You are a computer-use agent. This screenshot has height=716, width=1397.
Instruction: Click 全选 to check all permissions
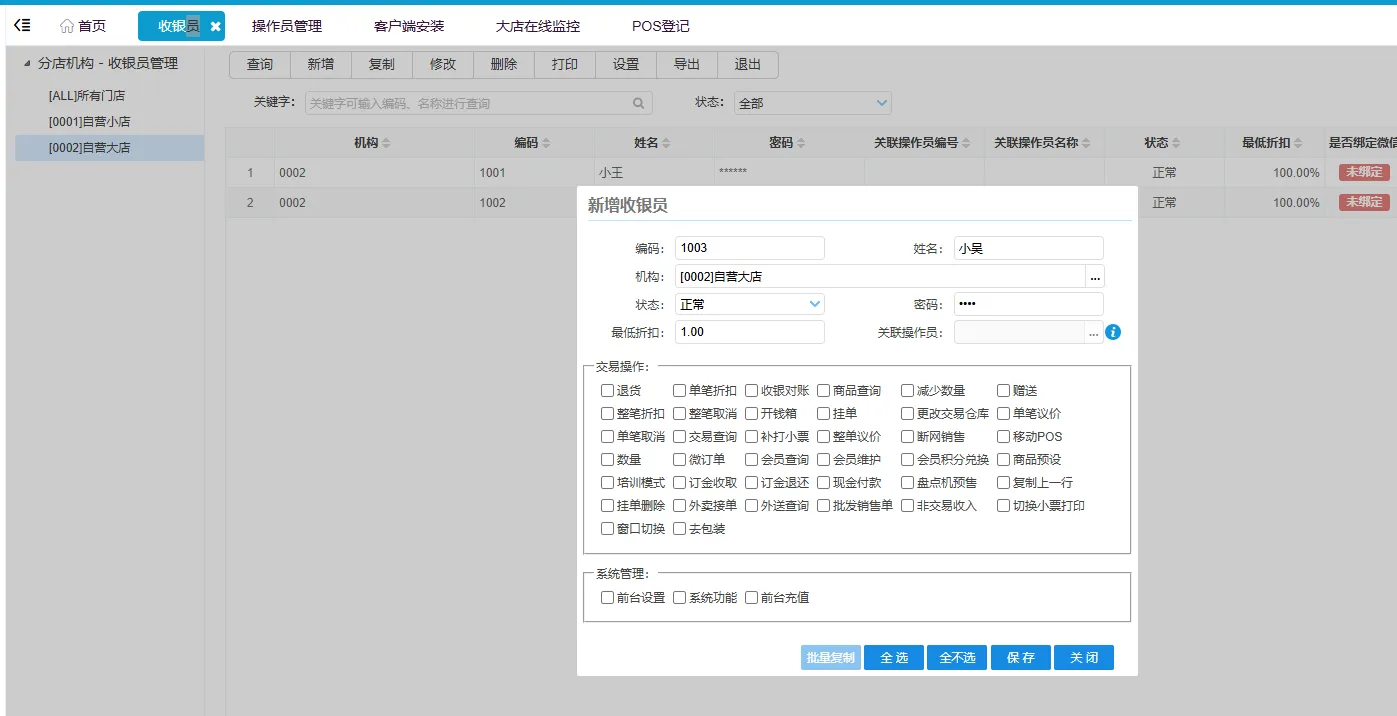(894, 658)
